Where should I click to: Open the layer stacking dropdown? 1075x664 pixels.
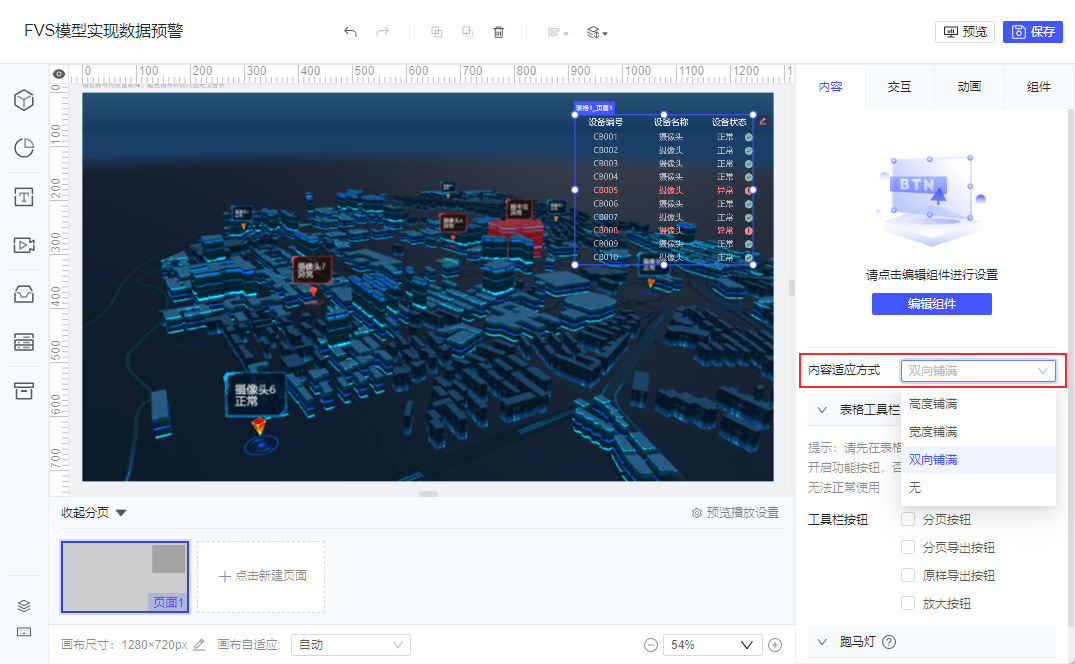pyautogui.click(x=596, y=32)
